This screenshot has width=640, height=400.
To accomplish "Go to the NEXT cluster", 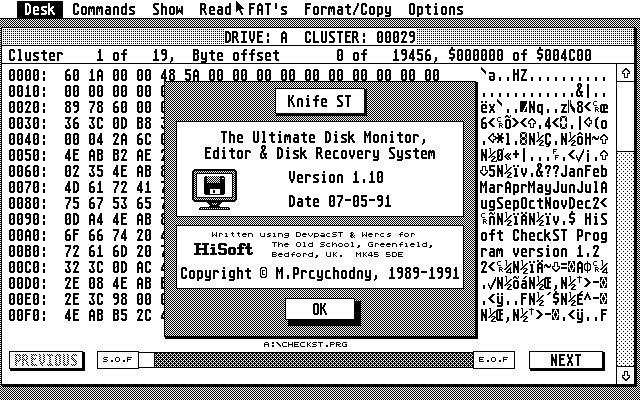I will pyautogui.click(x=564, y=360).
